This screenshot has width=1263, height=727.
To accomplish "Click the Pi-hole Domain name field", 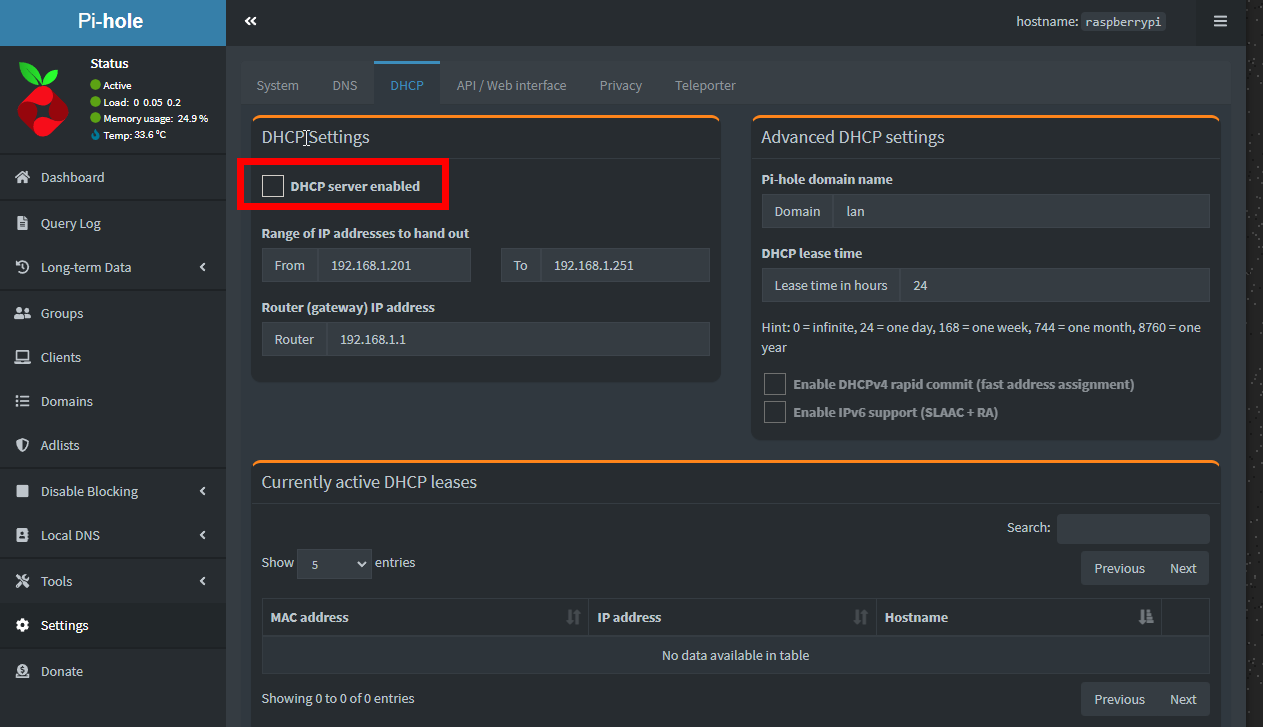I will [x=1021, y=211].
